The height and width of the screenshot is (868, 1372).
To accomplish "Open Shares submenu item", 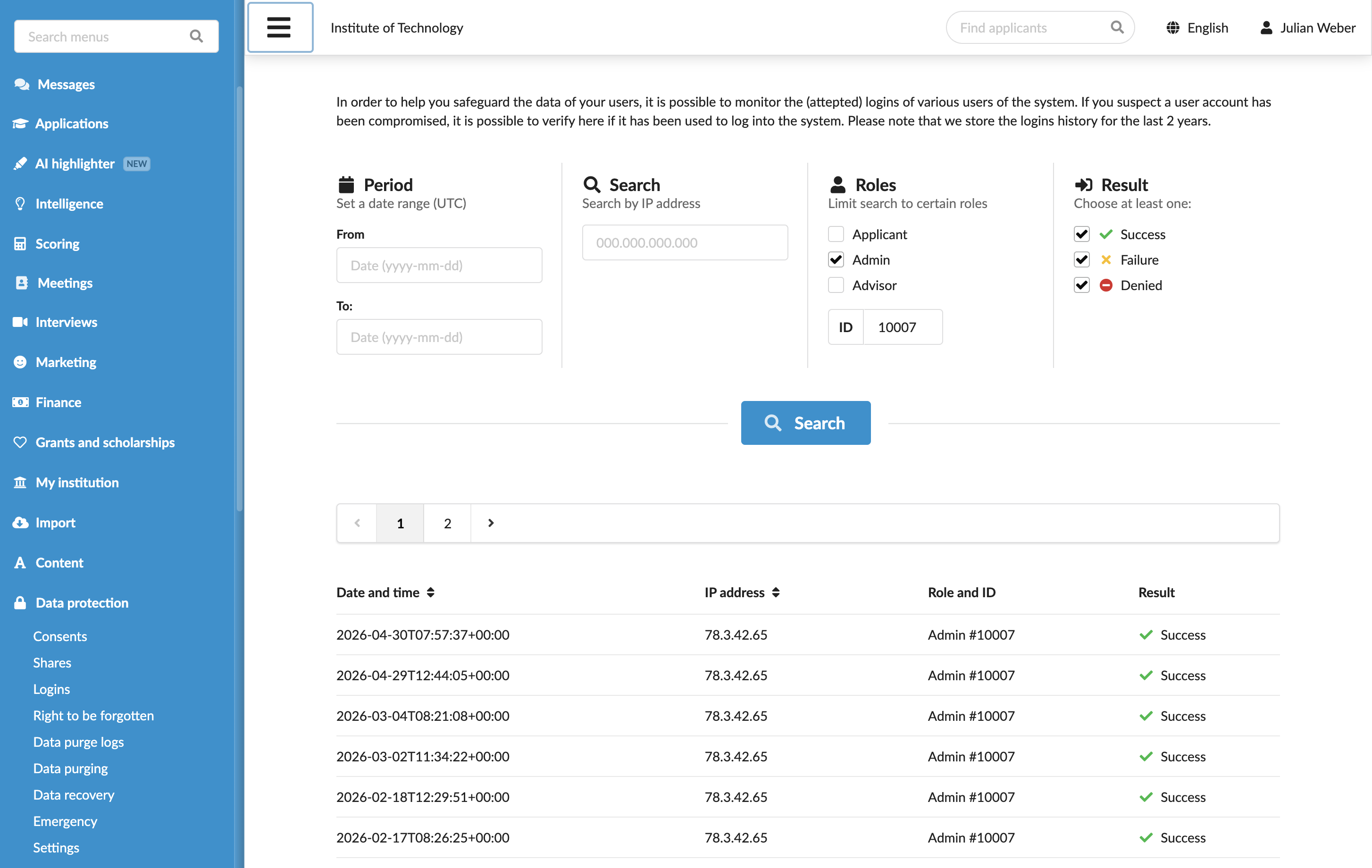I will [52, 662].
